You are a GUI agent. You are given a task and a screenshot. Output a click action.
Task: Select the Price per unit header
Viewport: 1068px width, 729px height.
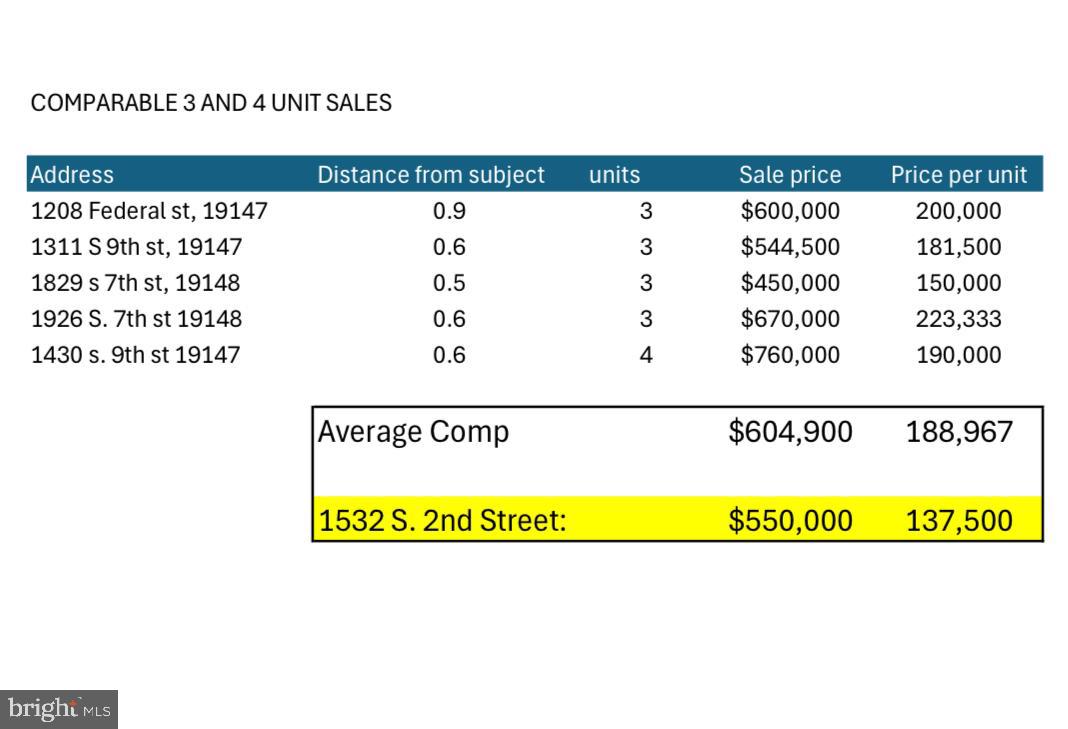coord(958,175)
